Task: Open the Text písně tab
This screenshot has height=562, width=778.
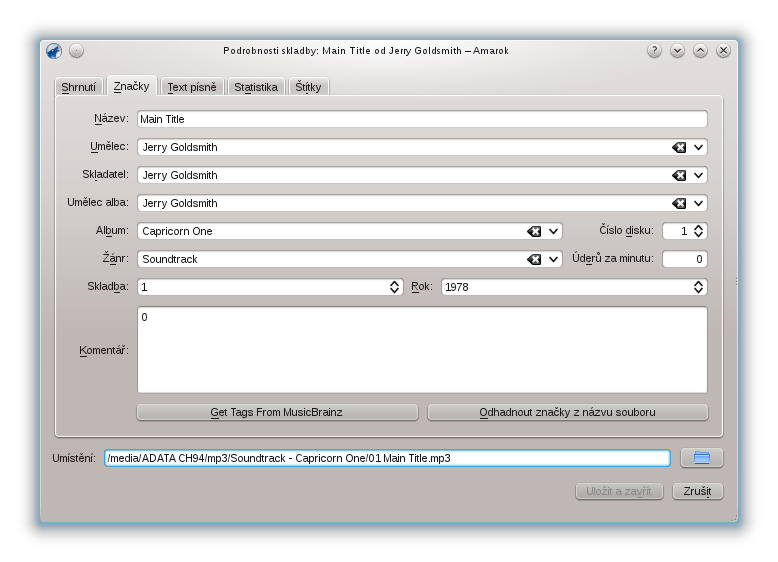Action: tap(192, 87)
